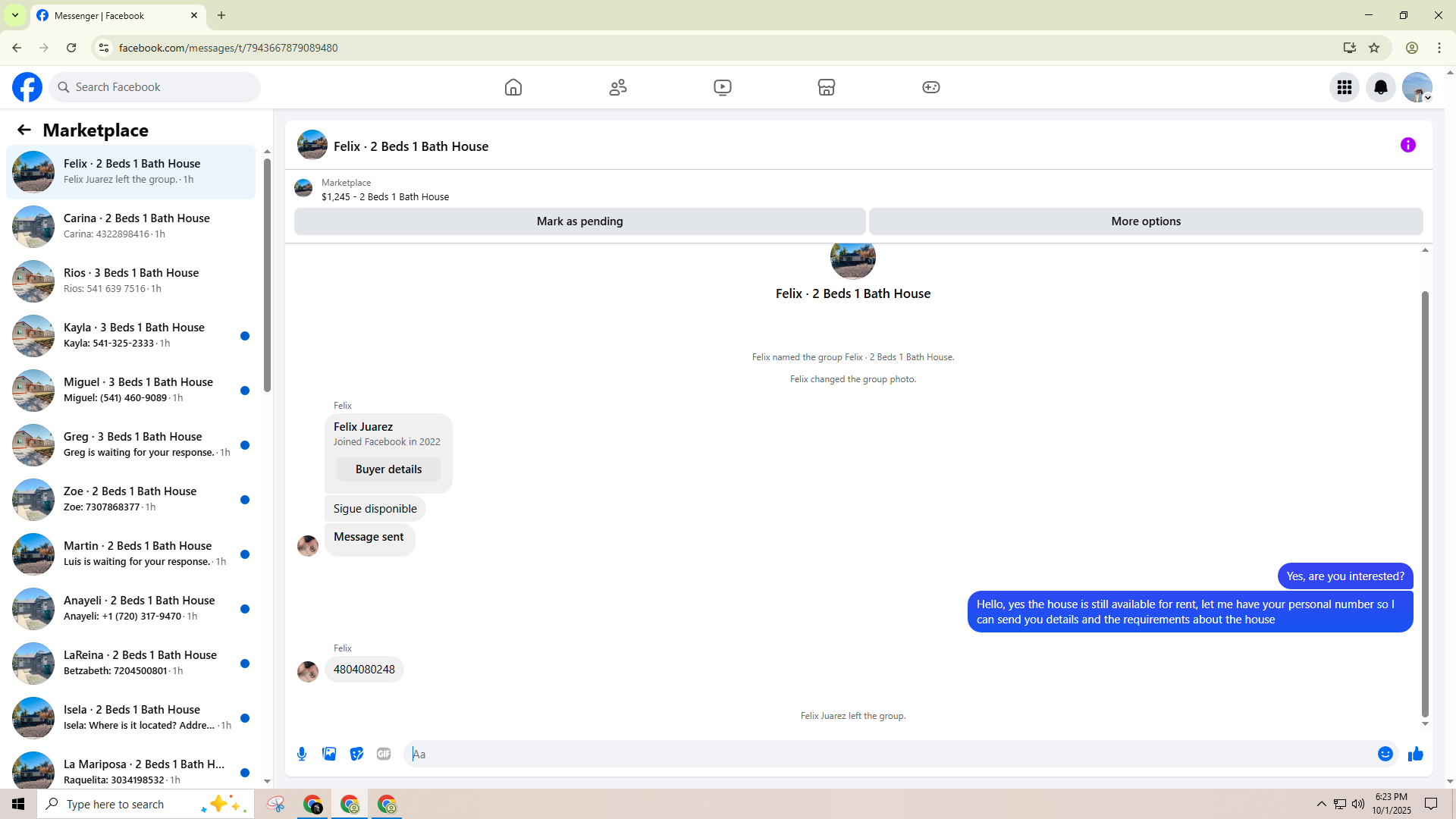The image size is (1456, 819).
Task: Open the Chrome profile icon
Action: (x=1412, y=48)
